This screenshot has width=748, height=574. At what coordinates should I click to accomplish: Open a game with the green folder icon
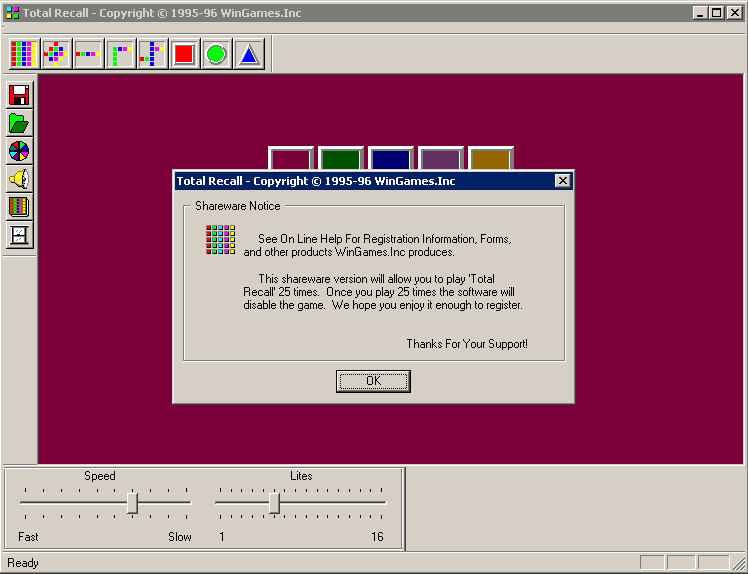pos(19,123)
